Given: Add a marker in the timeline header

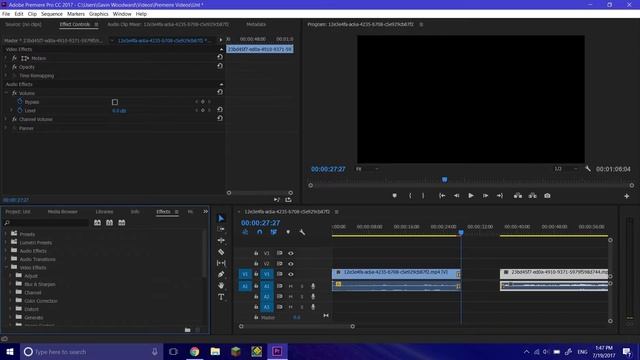Looking at the screenshot, I should 288,232.
